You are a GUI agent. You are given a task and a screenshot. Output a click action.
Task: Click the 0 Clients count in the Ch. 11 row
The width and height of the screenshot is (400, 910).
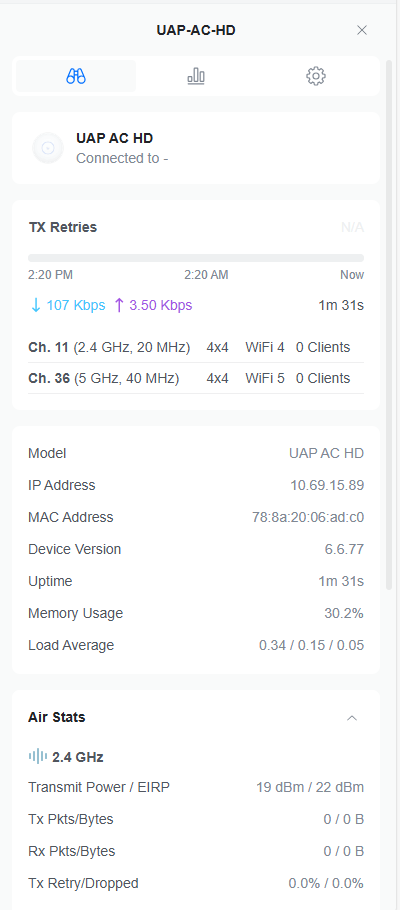click(323, 348)
